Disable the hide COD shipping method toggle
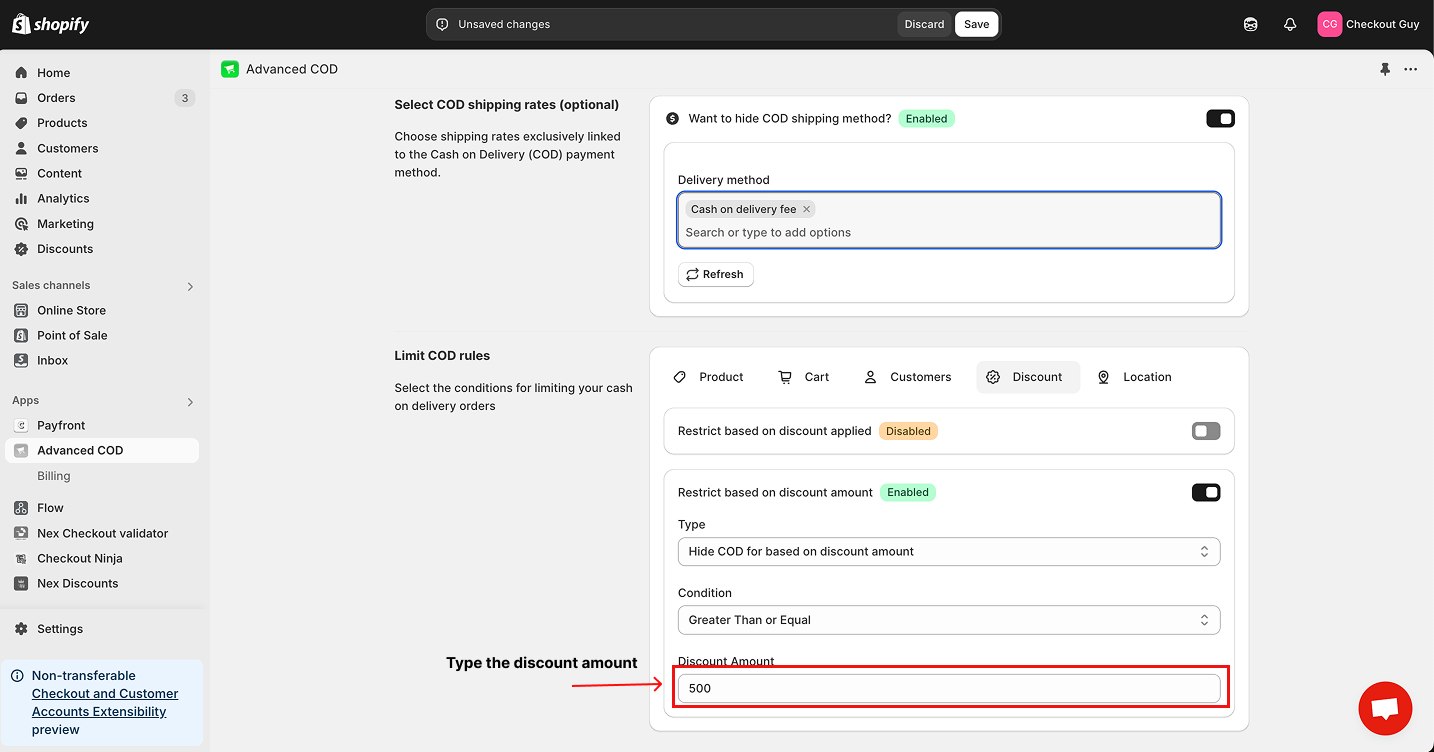Screen dimensions: 1434x752 [x=1220, y=119]
